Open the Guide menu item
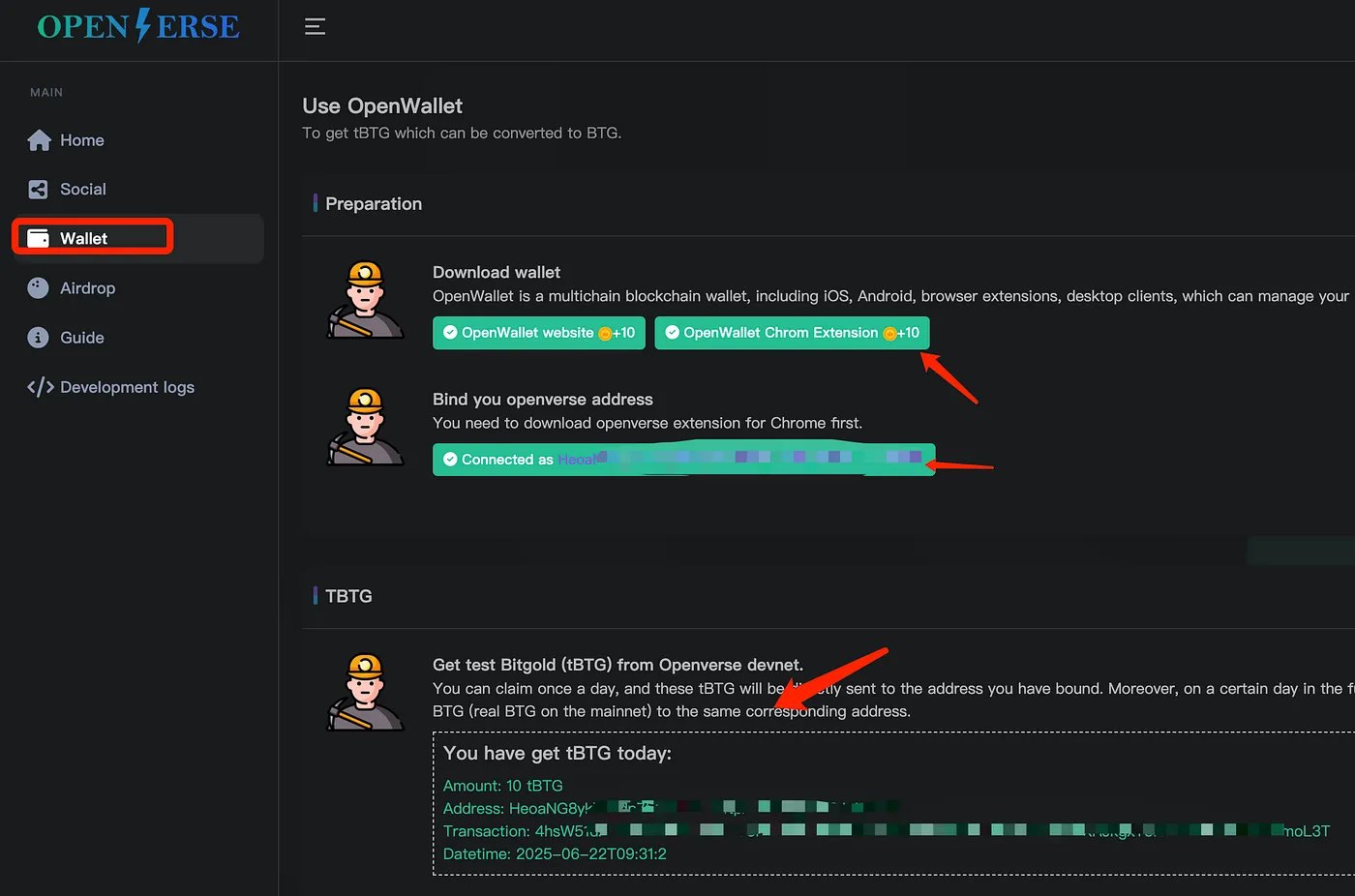Viewport: 1355px width, 896px height. tap(137, 338)
